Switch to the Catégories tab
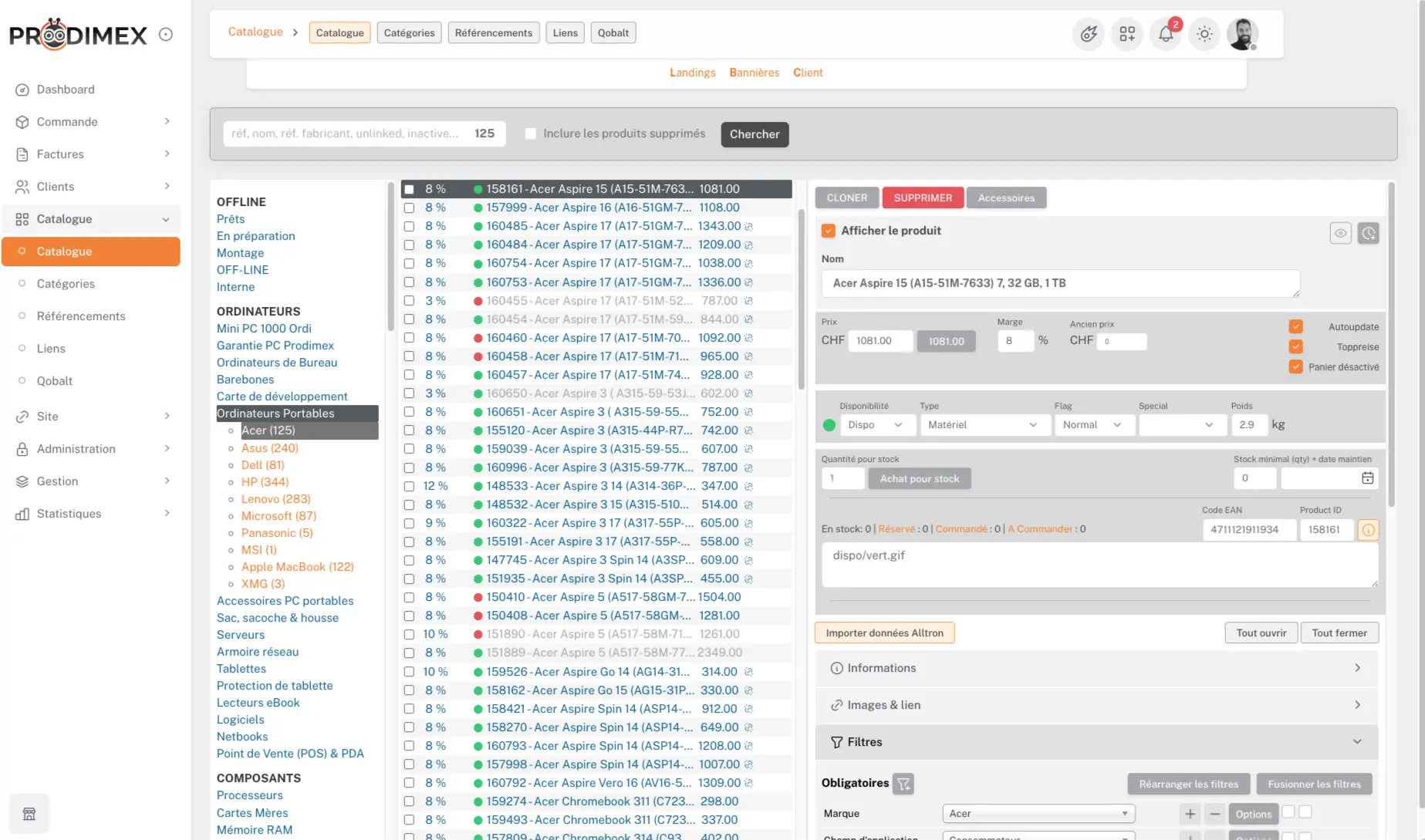 [409, 32]
